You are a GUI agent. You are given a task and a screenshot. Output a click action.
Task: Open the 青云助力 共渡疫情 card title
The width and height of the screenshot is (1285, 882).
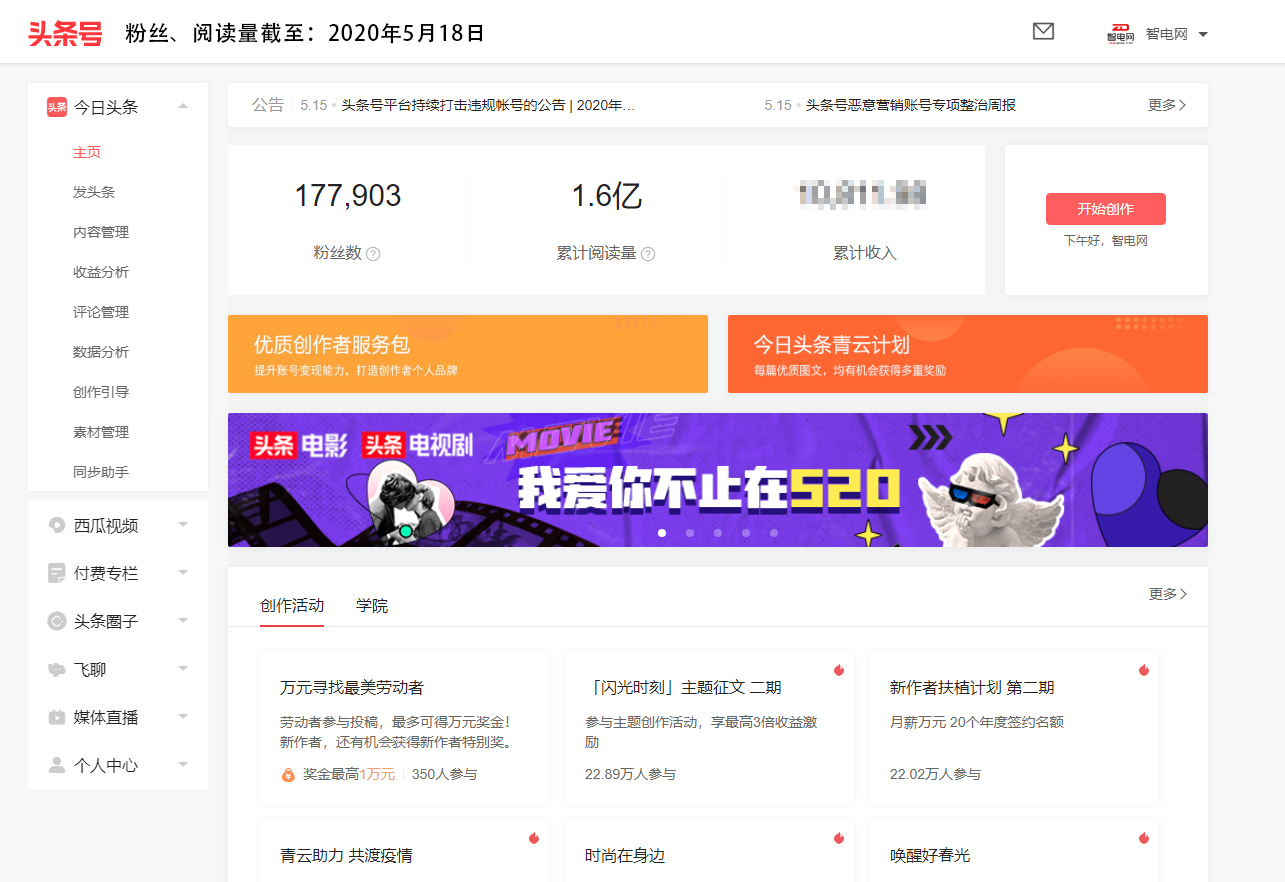(x=346, y=856)
